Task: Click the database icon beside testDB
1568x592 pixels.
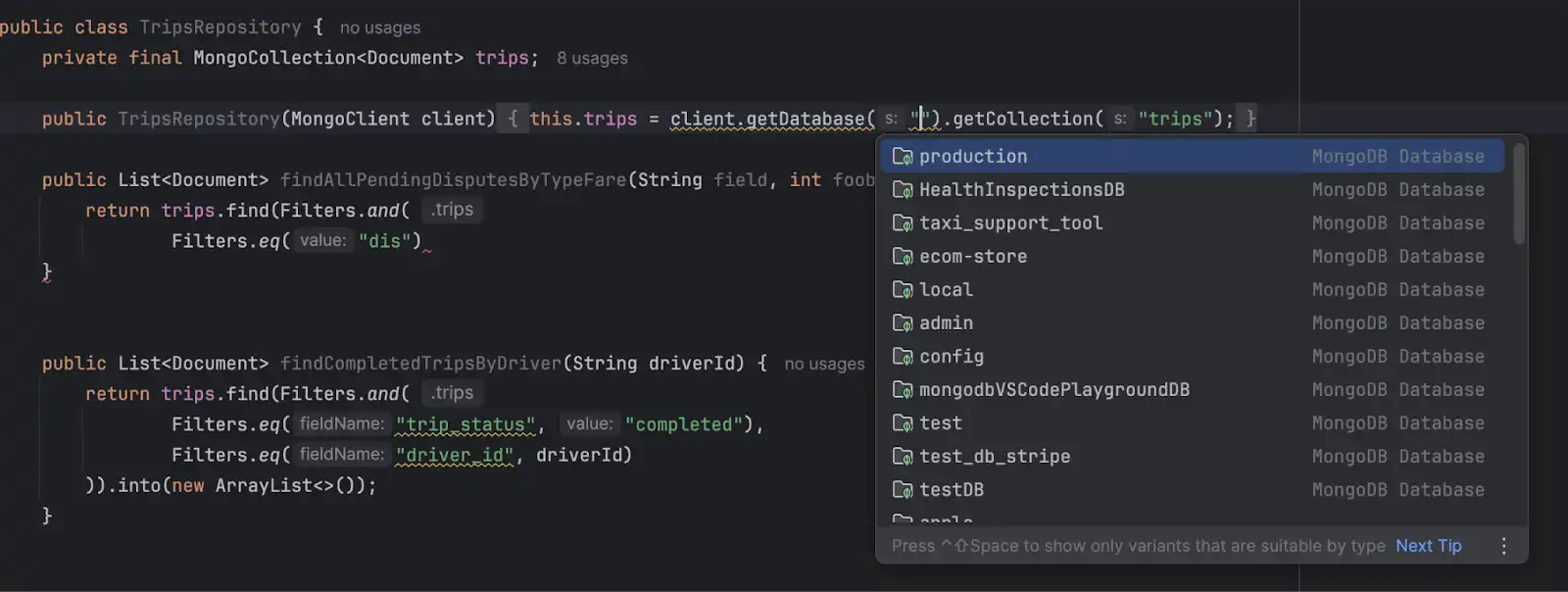Action: (x=903, y=490)
